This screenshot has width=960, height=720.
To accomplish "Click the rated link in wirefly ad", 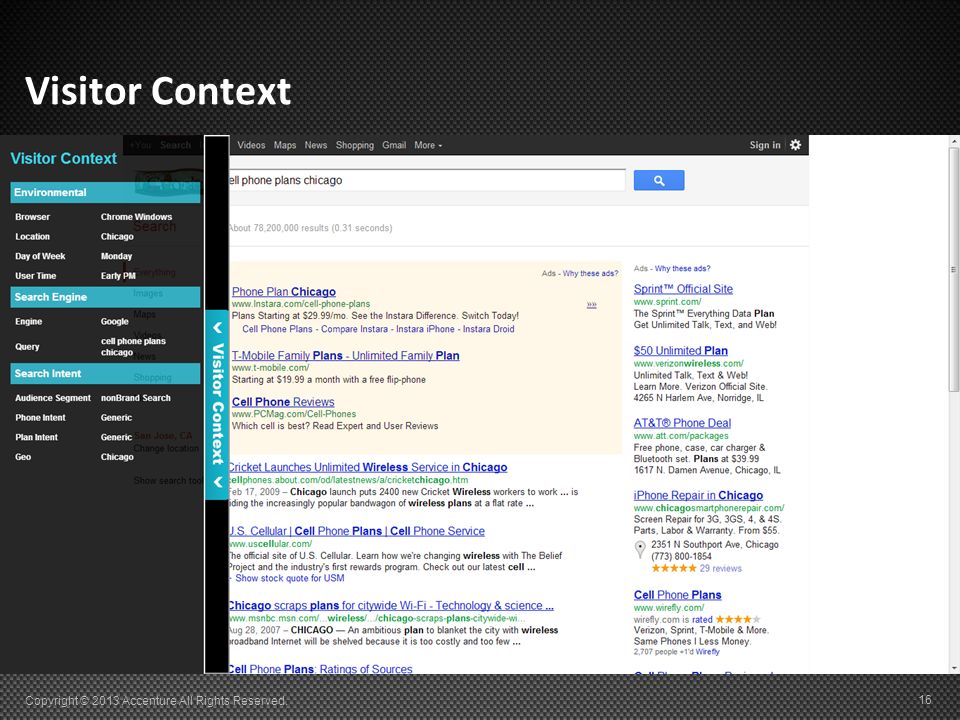I will [702, 620].
